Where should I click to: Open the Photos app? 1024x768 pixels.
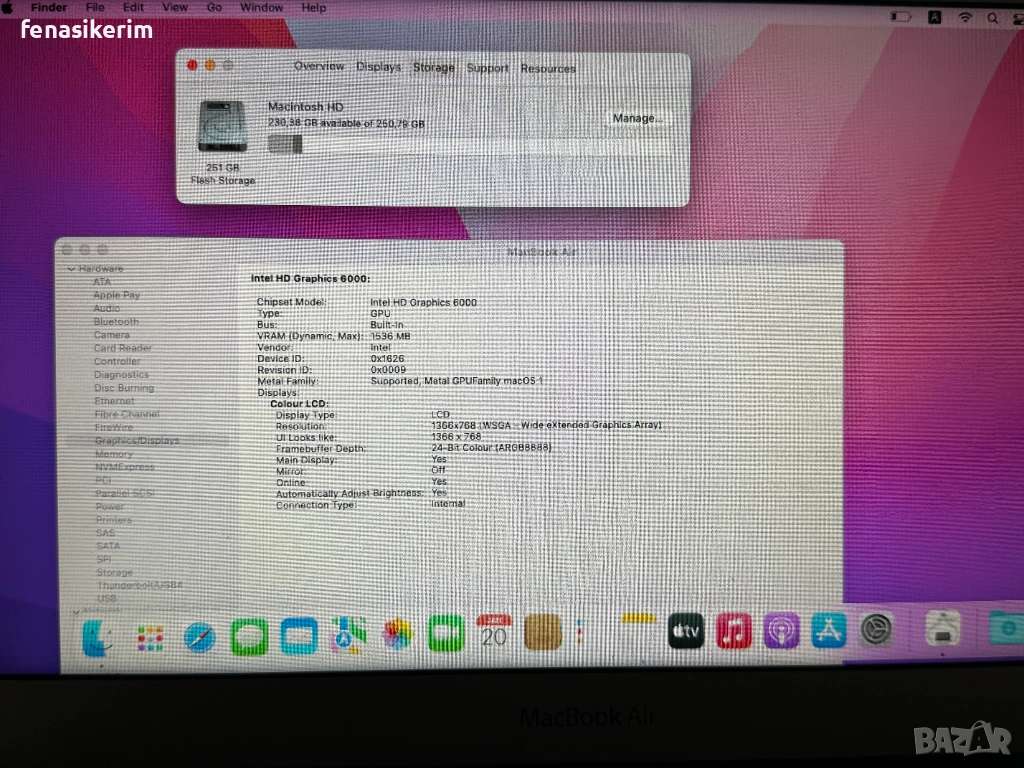pos(397,634)
